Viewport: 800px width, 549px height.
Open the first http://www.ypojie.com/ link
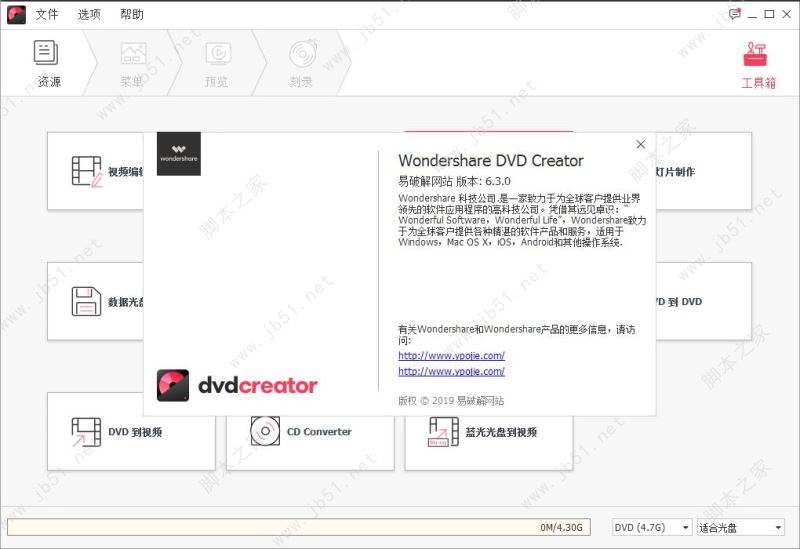(x=452, y=356)
